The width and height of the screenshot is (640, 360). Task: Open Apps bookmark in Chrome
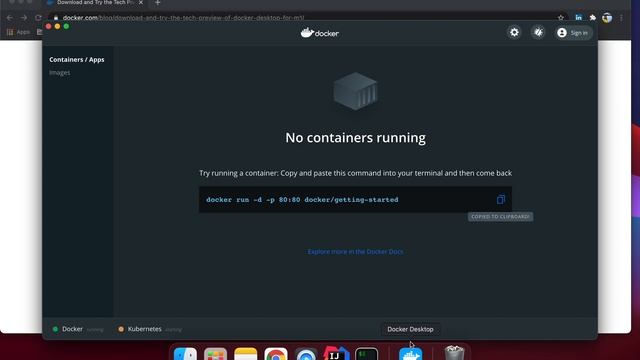coord(19,32)
